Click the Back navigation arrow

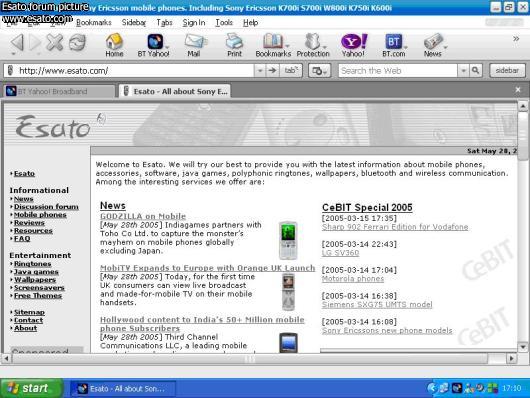coord(17,43)
